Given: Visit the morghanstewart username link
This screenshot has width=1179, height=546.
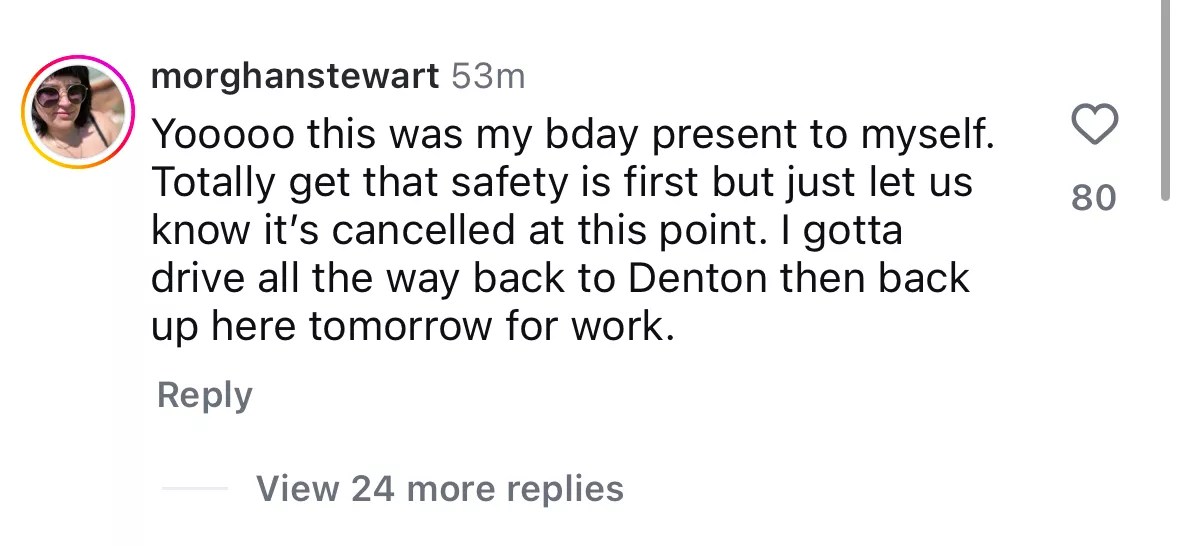Looking at the screenshot, I should coord(294,77).
